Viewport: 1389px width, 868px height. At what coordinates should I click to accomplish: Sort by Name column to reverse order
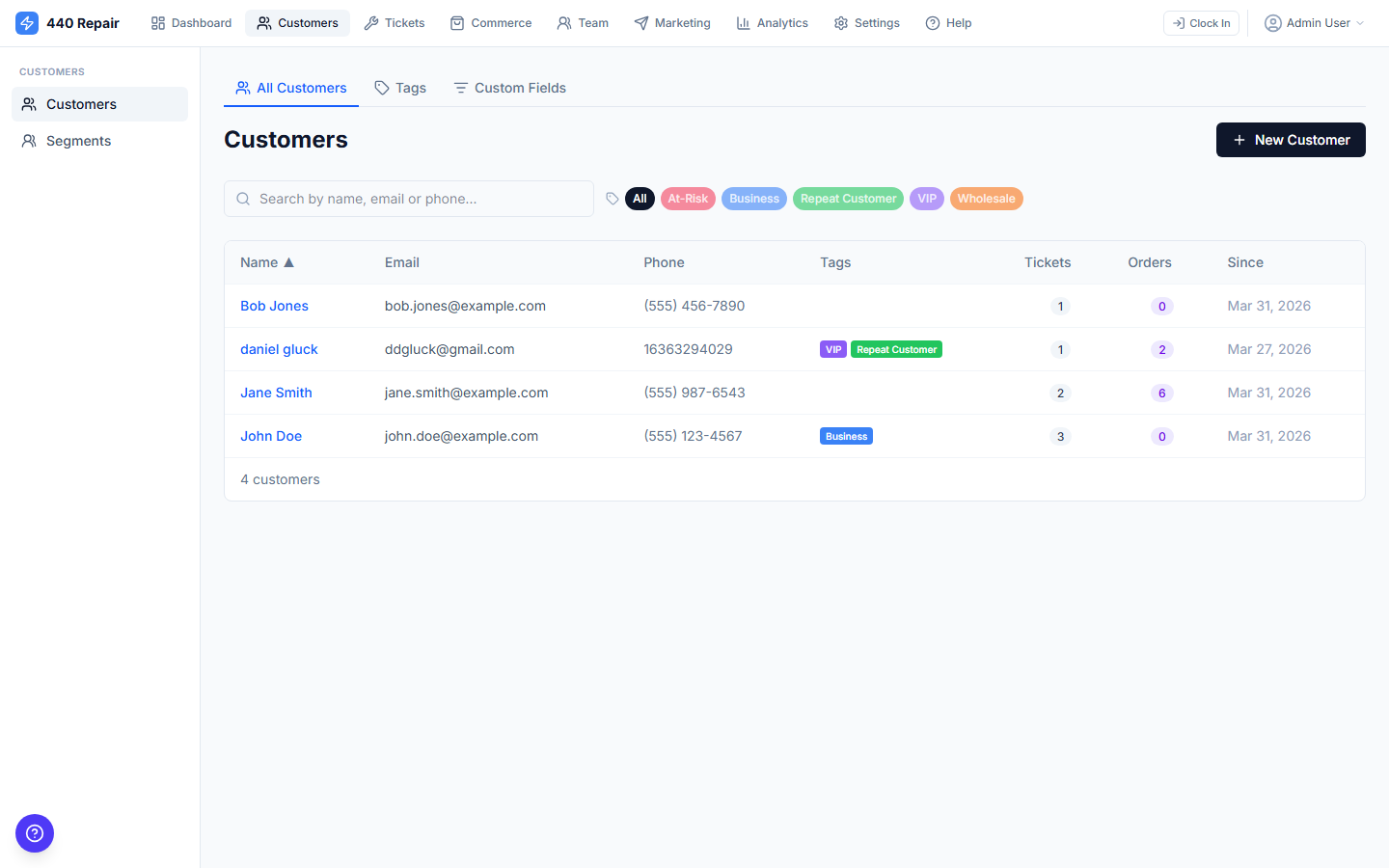coord(267,261)
